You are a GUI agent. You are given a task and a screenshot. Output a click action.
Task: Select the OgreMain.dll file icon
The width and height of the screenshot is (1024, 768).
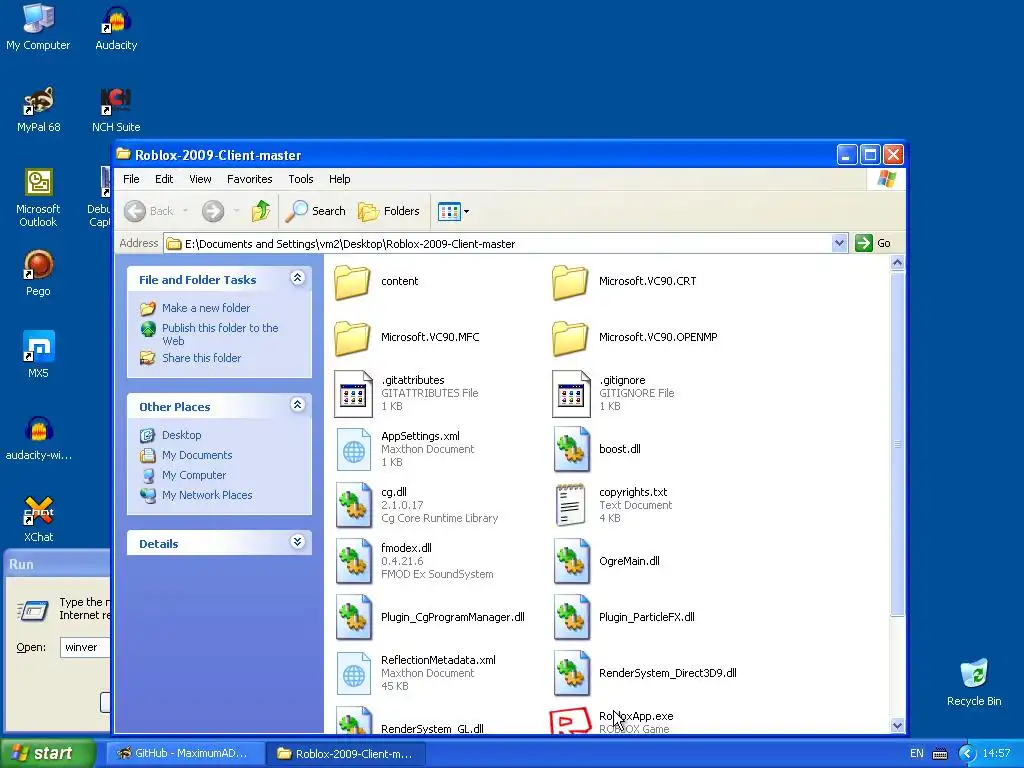(571, 562)
